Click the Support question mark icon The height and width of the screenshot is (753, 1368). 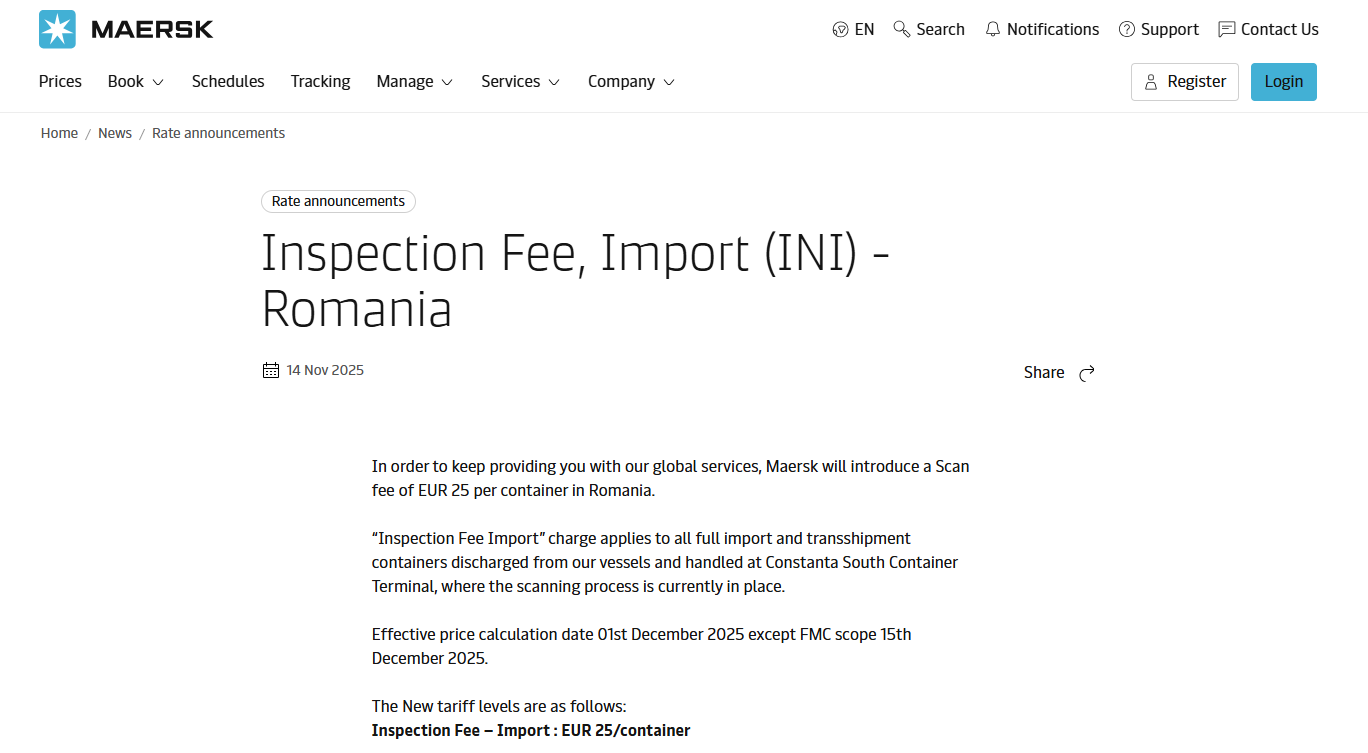1127,30
